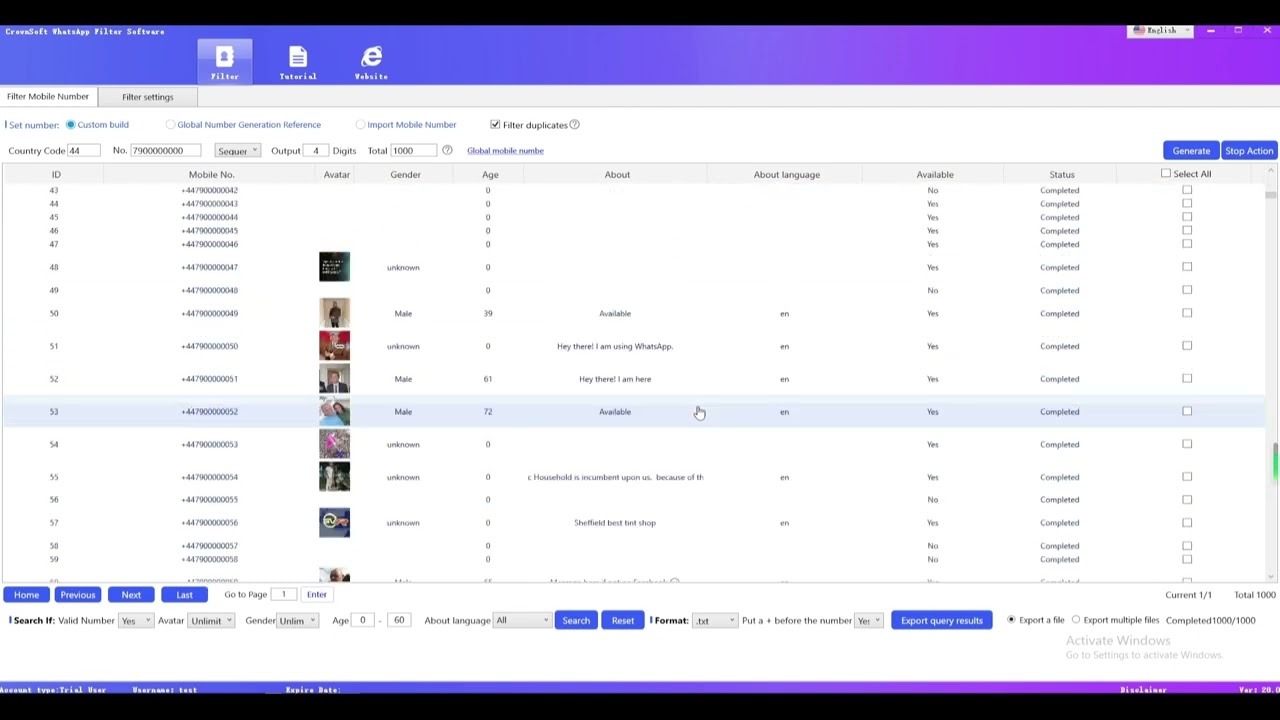
Task: Sort by Age column header
Action: click(490, 175)
